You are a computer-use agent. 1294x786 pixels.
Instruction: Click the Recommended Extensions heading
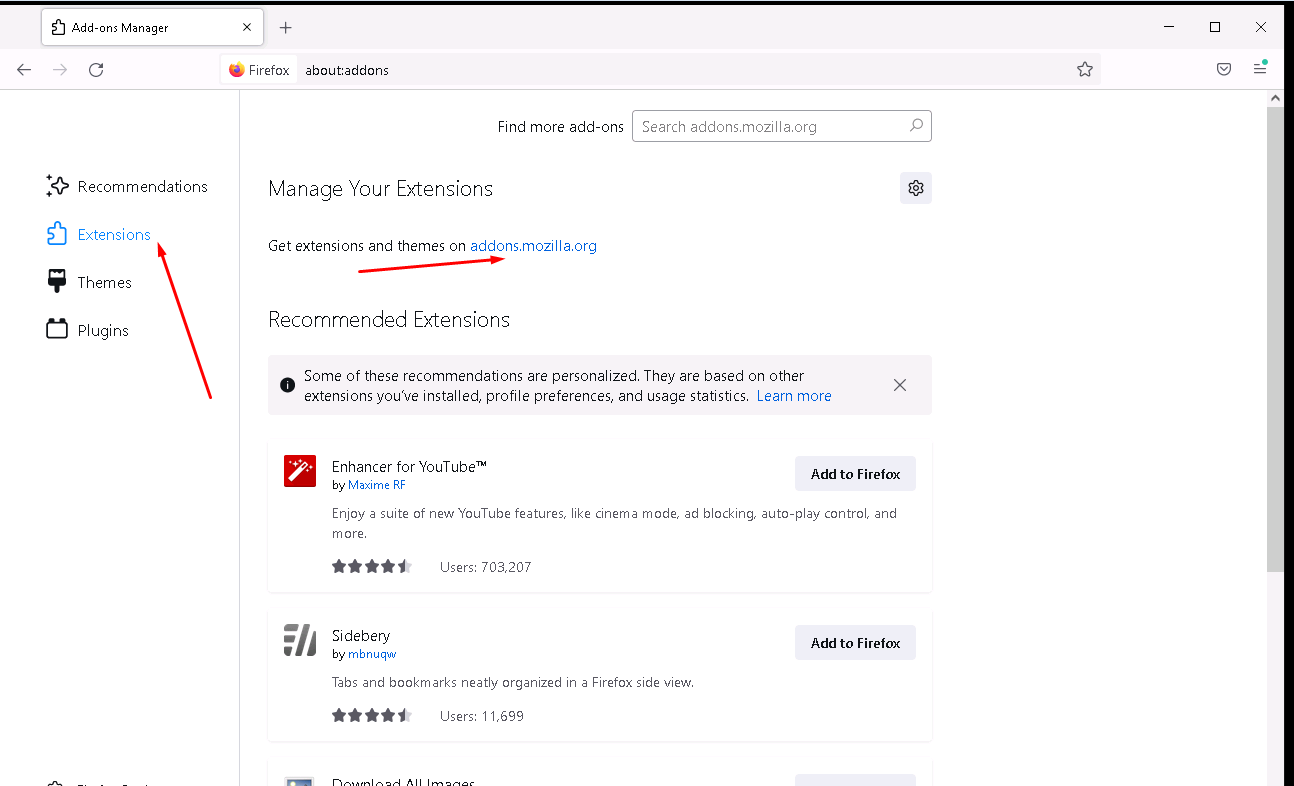(389, 320)
